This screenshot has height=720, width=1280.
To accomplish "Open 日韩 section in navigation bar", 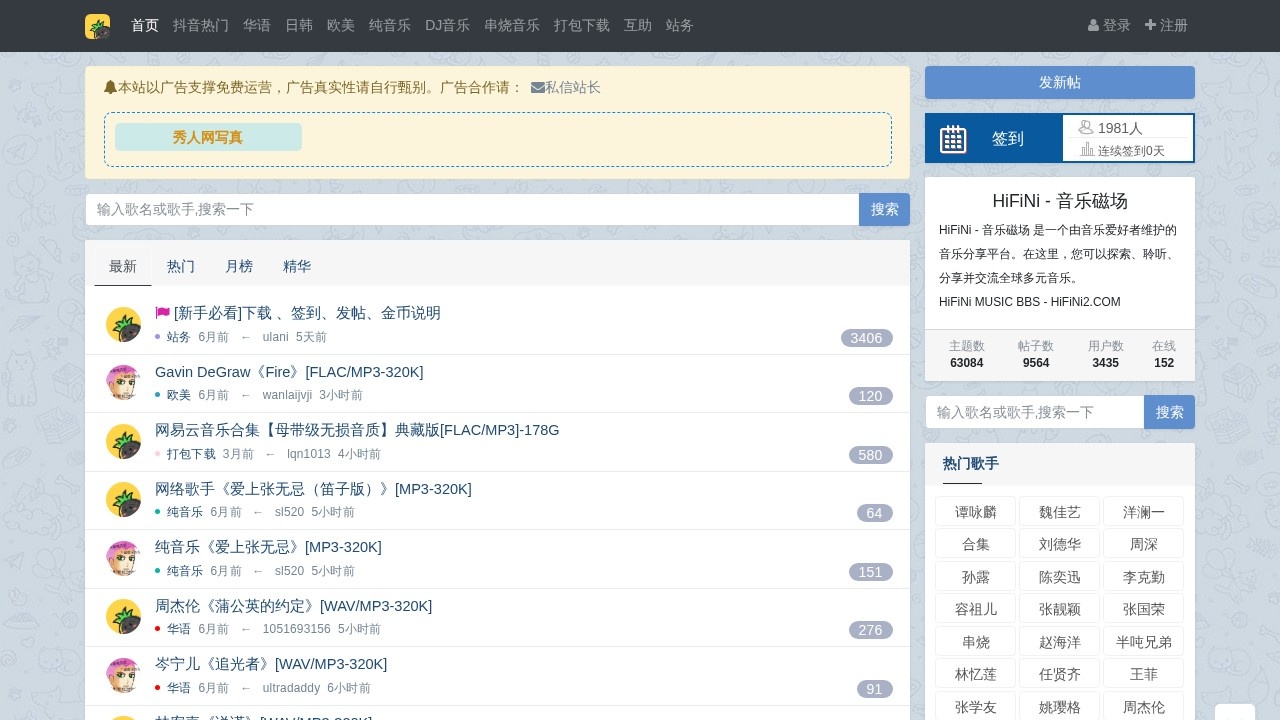I will pyautogui.click(x=299, y=26).
